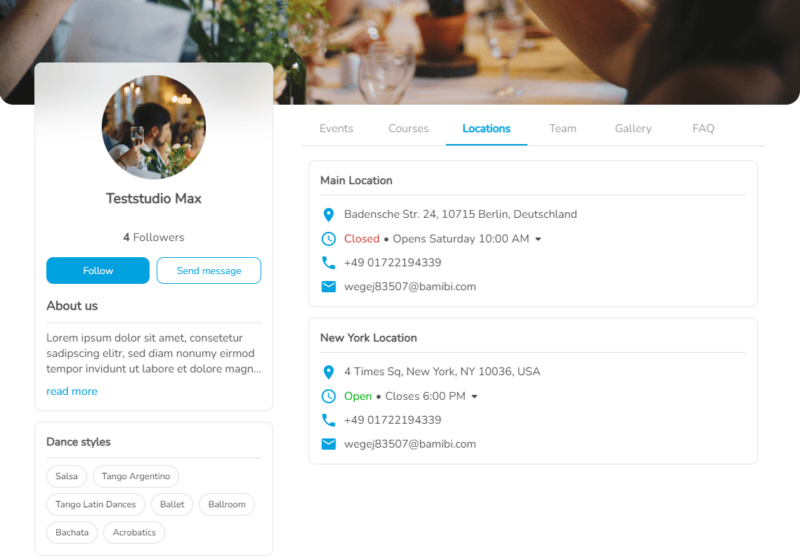Screen dimensions: 800x560
Task: Click the envelope icon in Main Location
Action: click(x=329, y=287)
